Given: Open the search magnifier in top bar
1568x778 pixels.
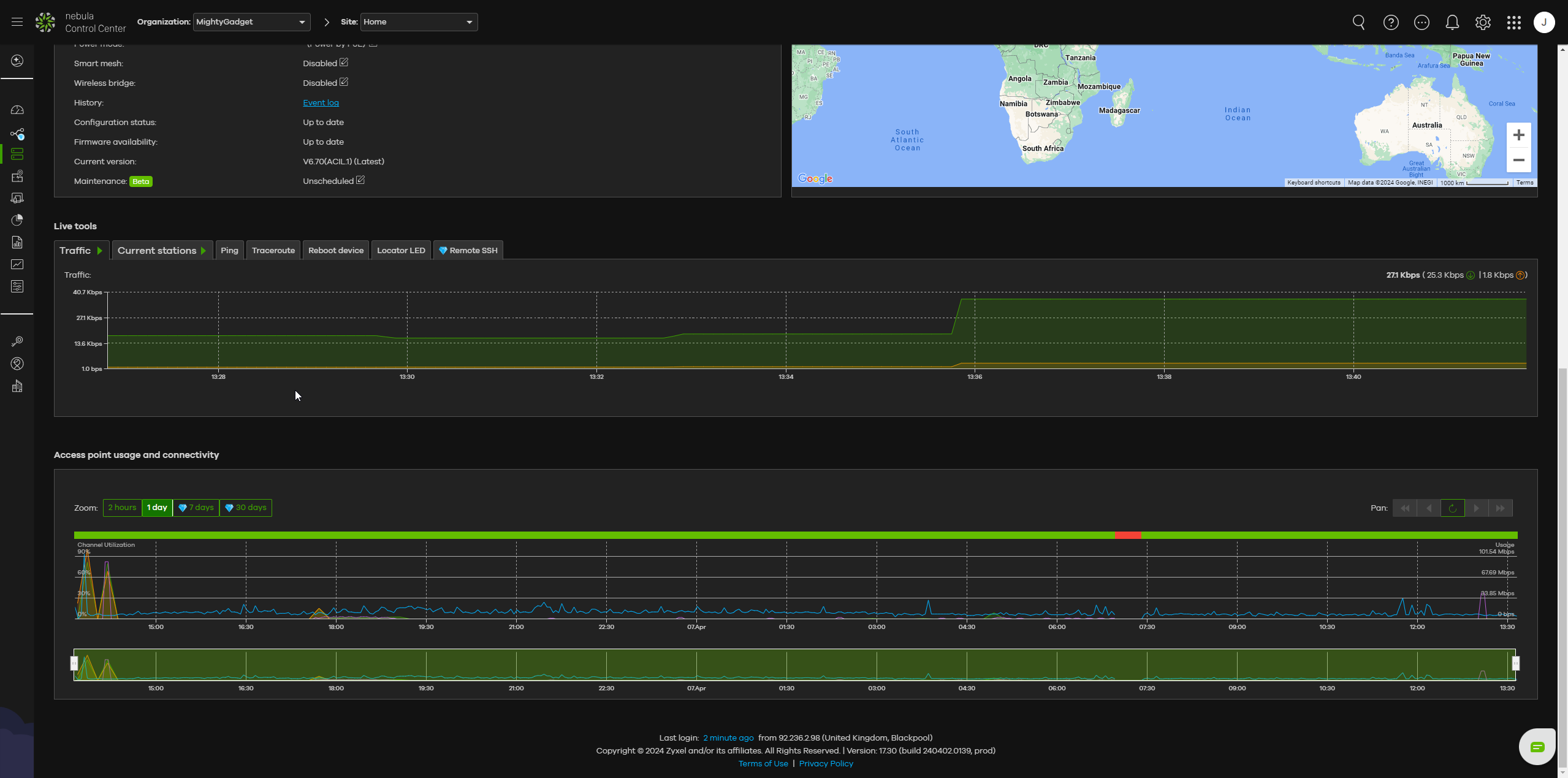Looking at the screenshot, I should pos(1358,23).
